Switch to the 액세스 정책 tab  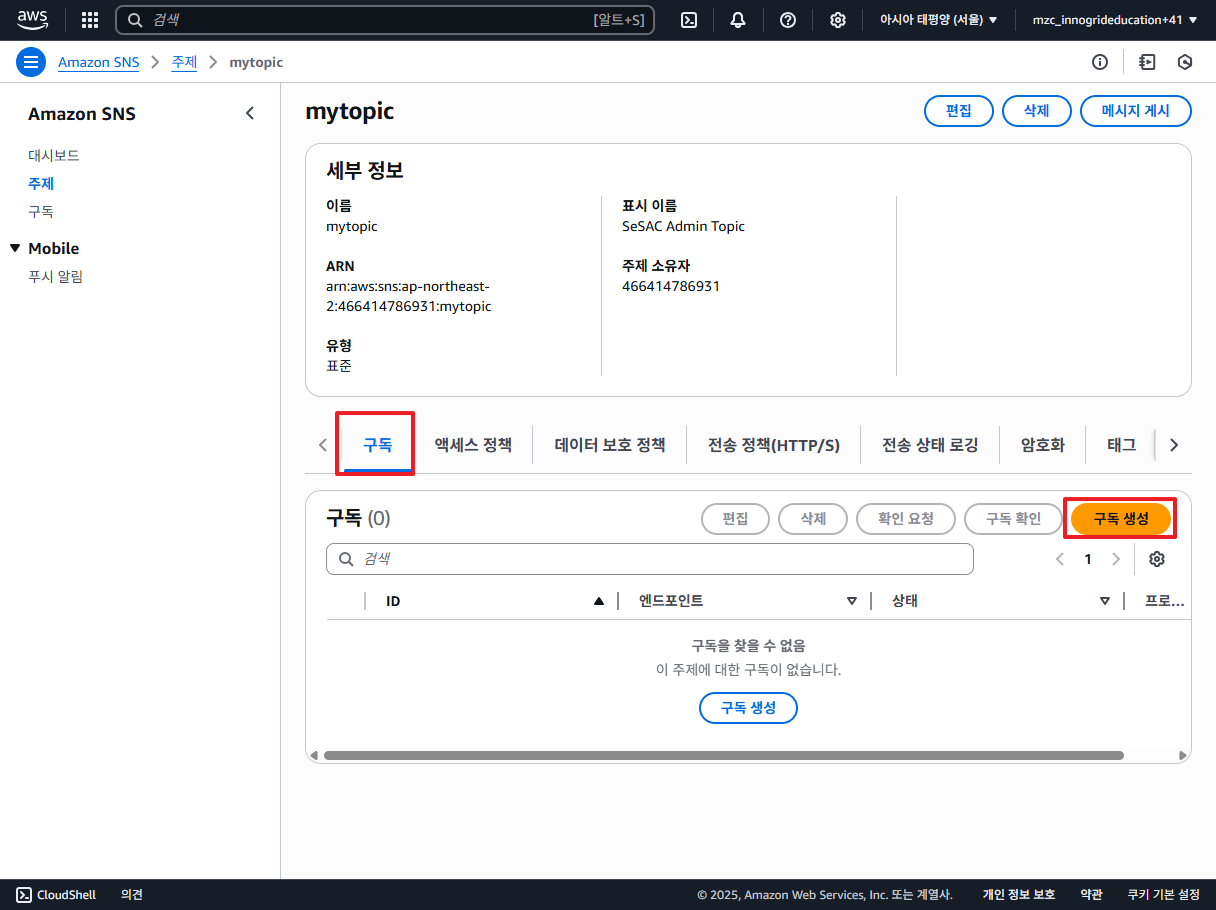(x=473, y=445)
